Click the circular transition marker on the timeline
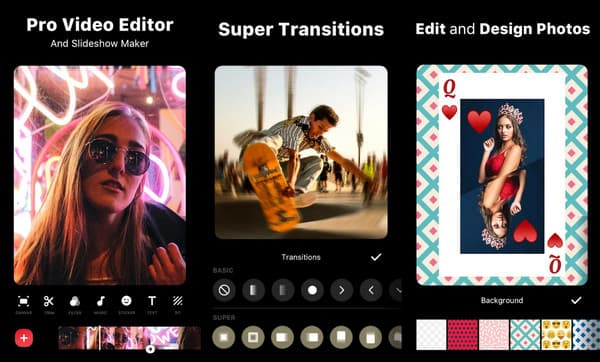Viewport: 600px width, 362px height. (150, 349)
